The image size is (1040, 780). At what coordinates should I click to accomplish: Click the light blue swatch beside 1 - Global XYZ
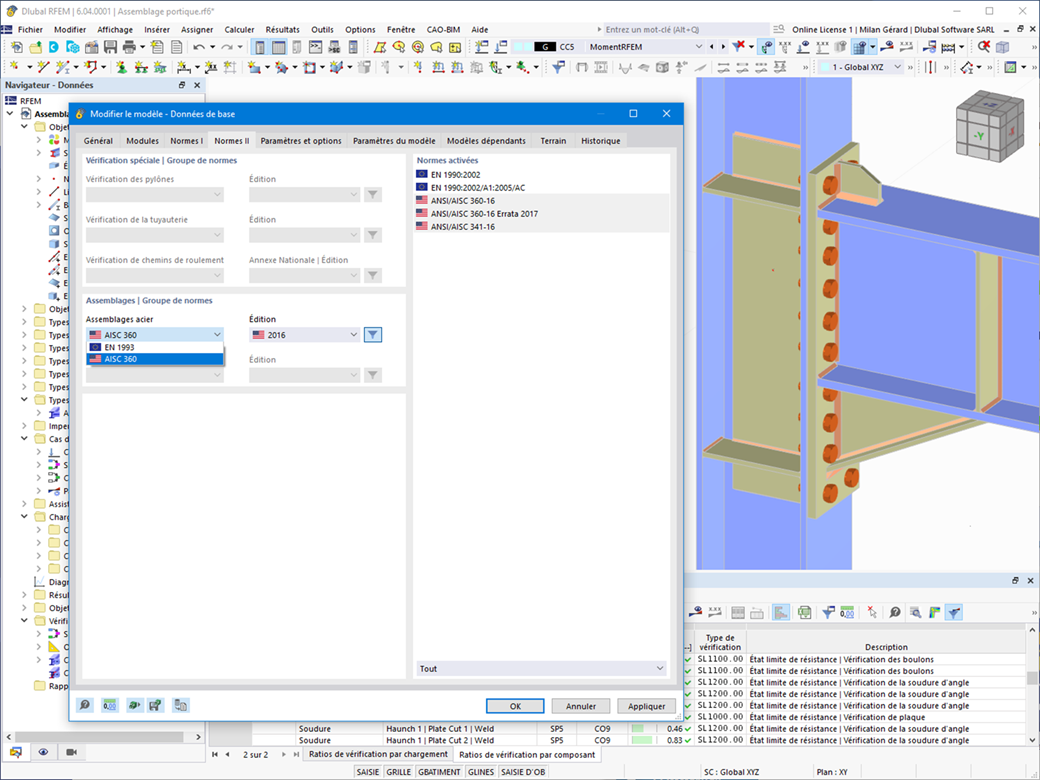tap(824, 67)
